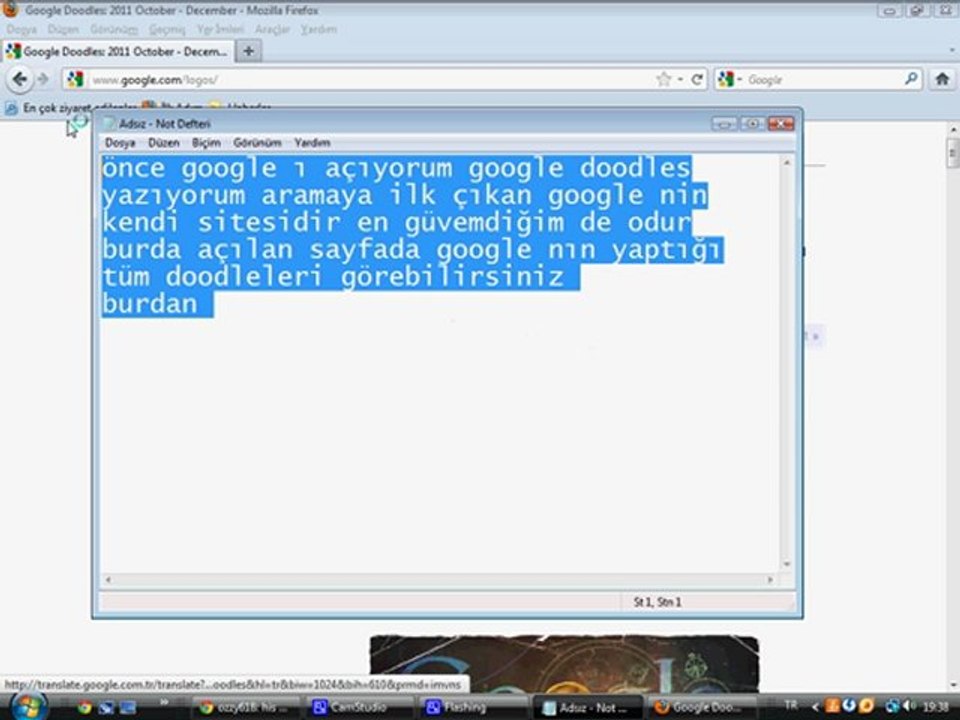The height and width of the screenshot is (720, 960).
Task: Click the word 'burdan' in Notepad
Action: click(150, 304)
